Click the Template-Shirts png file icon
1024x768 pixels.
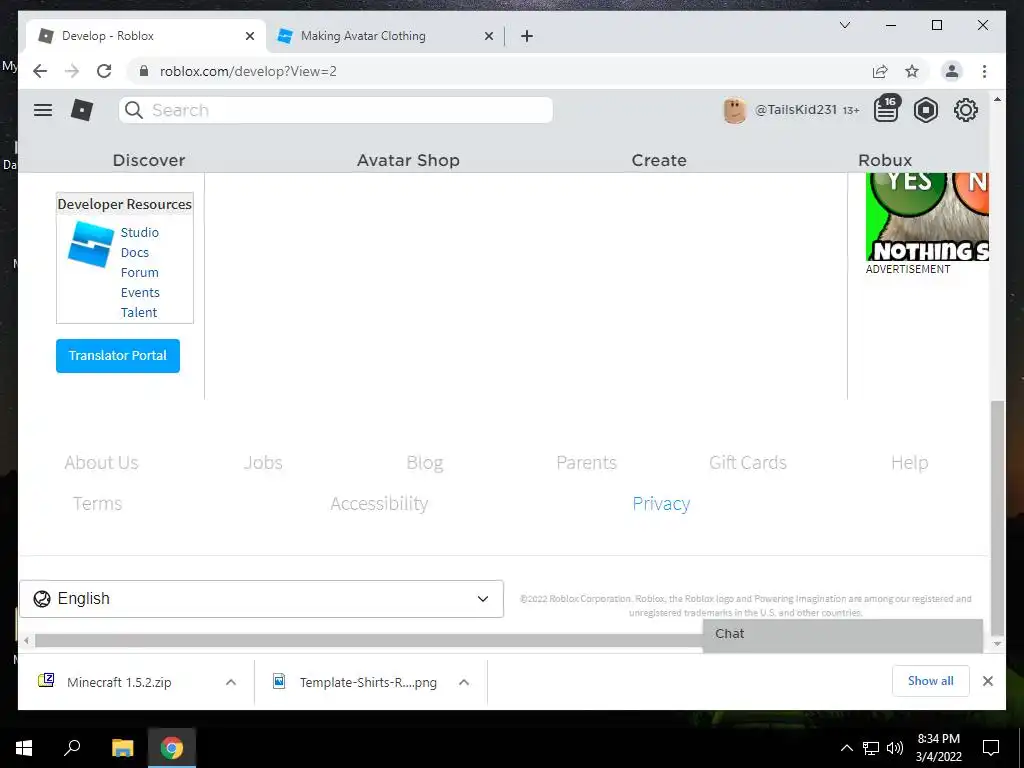(279, 681)
